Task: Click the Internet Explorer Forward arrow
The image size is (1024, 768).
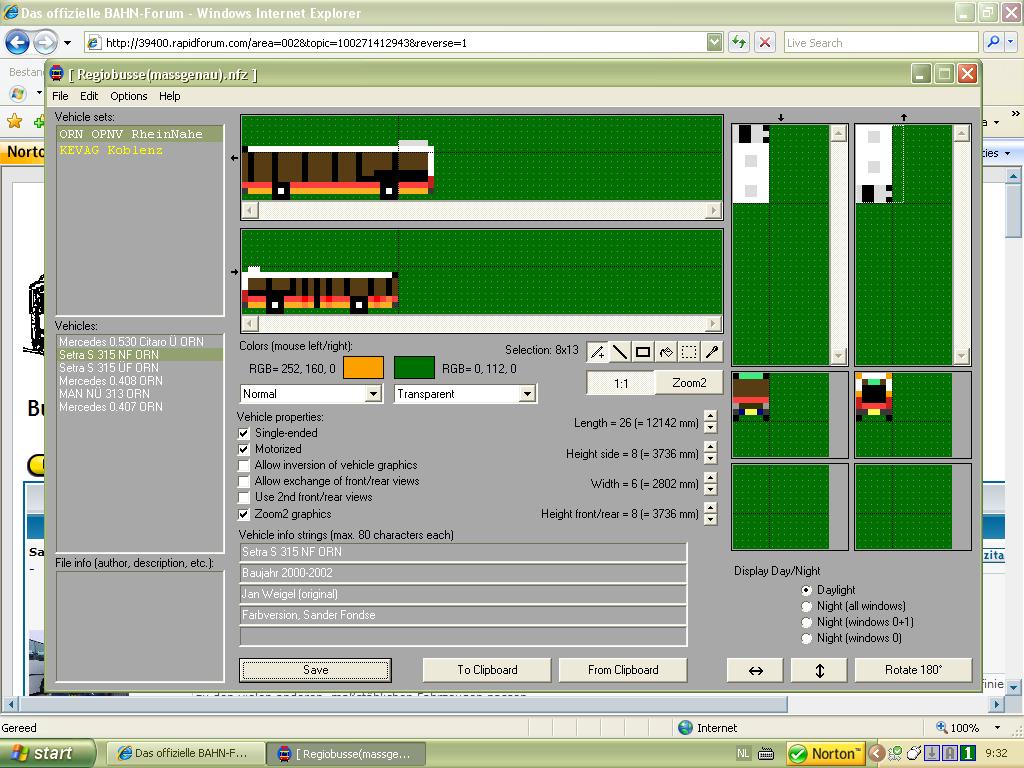Action: click(x=44, y=43)
